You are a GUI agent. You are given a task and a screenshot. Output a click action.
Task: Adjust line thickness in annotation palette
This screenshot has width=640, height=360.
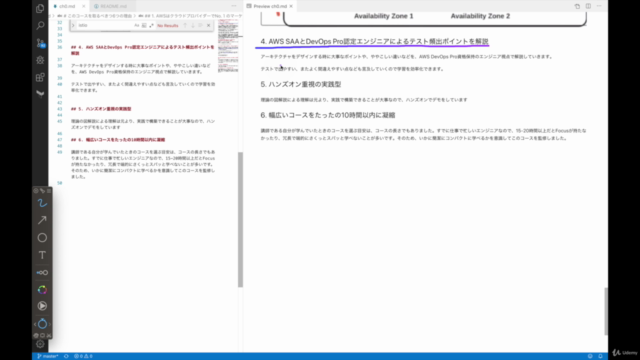[42, 272]
